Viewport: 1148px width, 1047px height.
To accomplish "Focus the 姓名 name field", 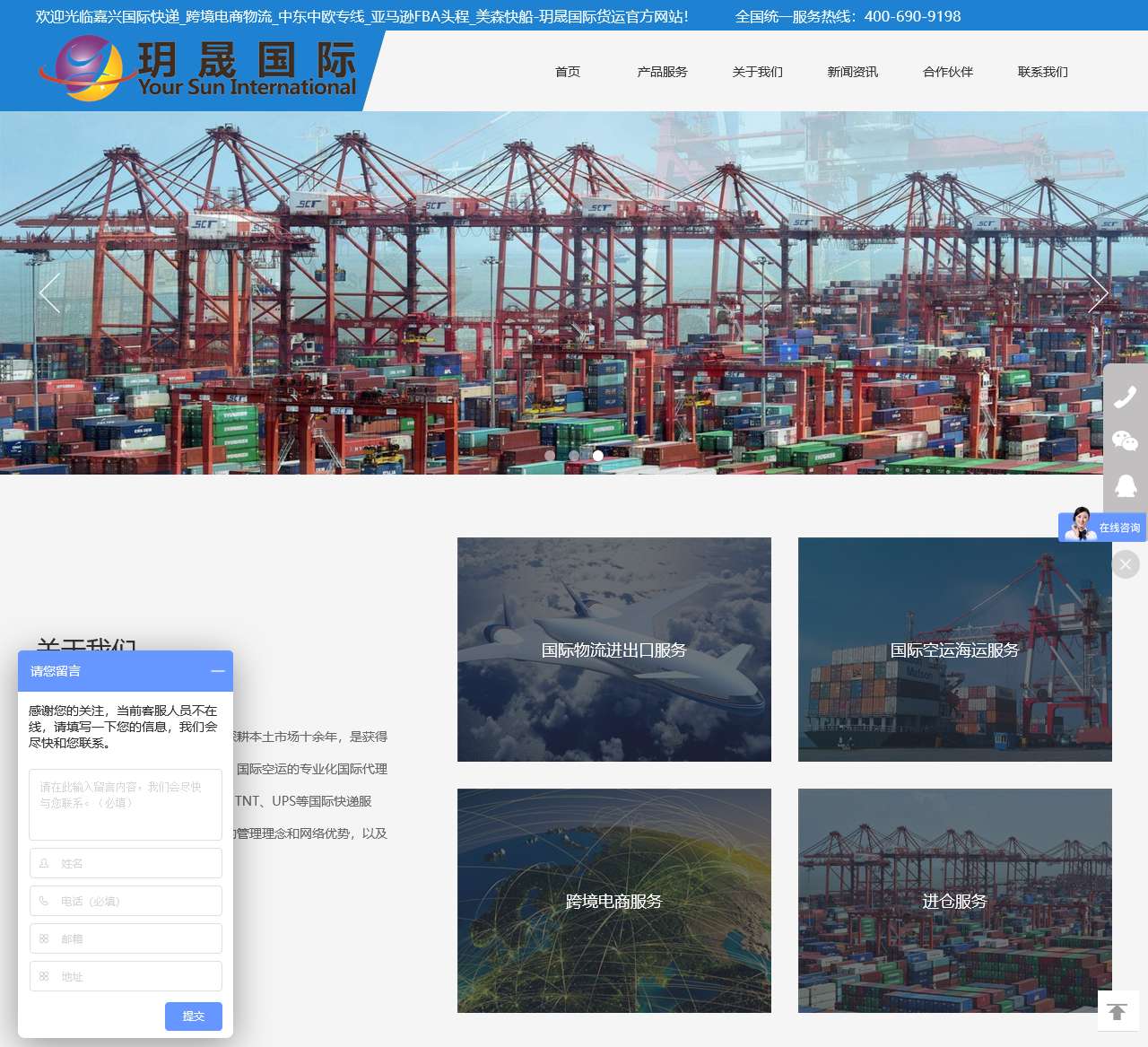I will pyautogui.click(x=126, y=863).
